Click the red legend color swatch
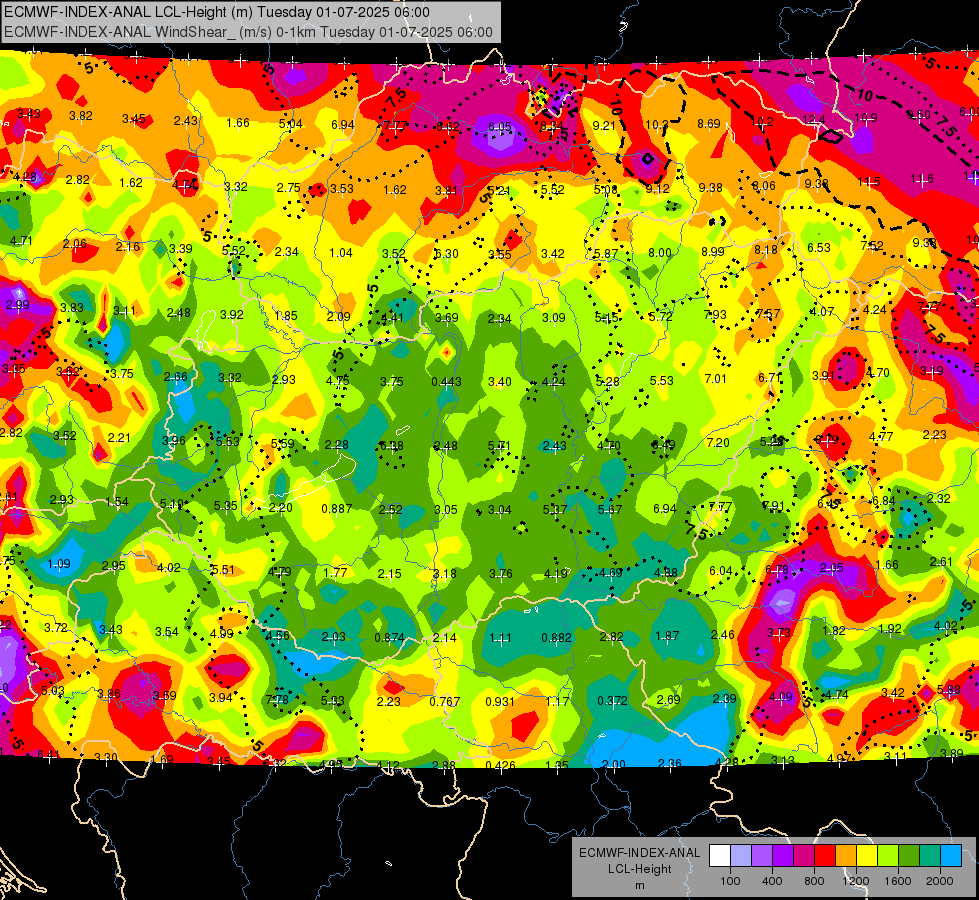 coord(825,856)
